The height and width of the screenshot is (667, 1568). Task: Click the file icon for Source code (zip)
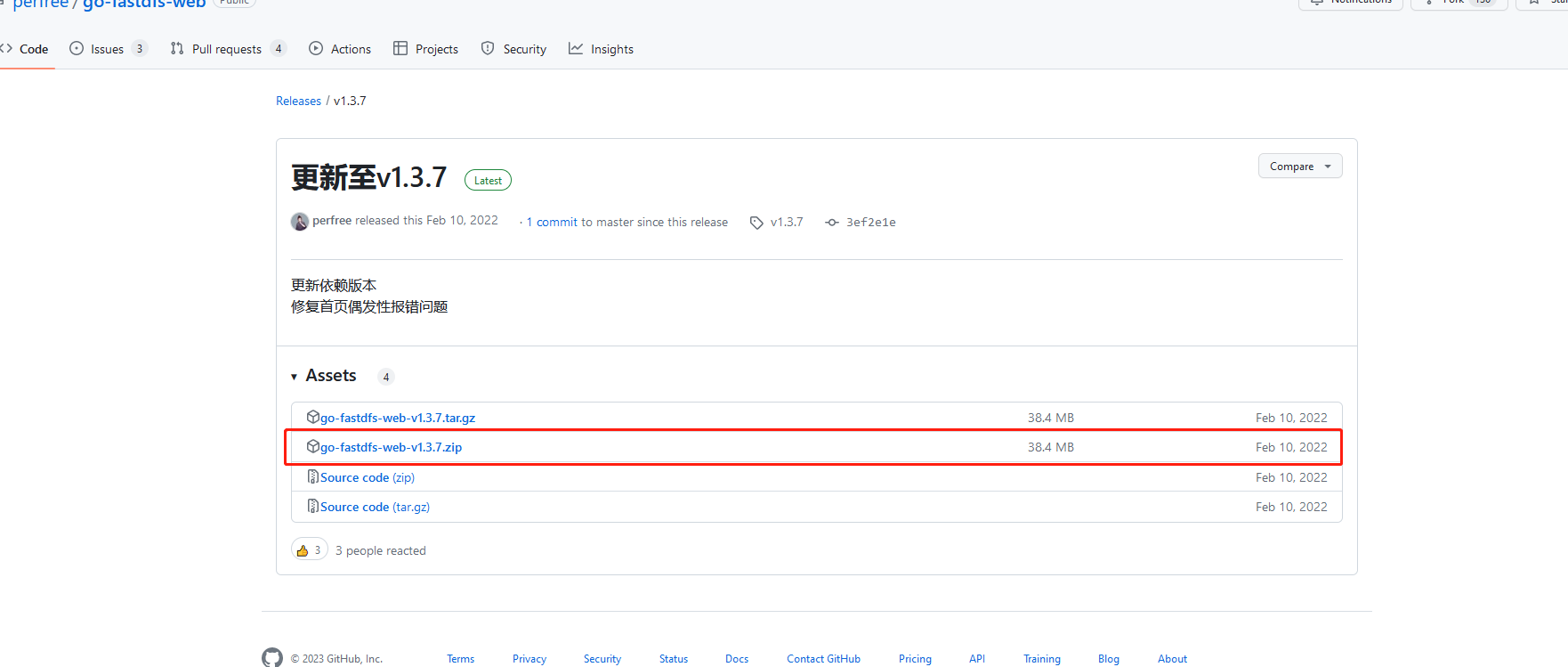click(x=312, y=477)
